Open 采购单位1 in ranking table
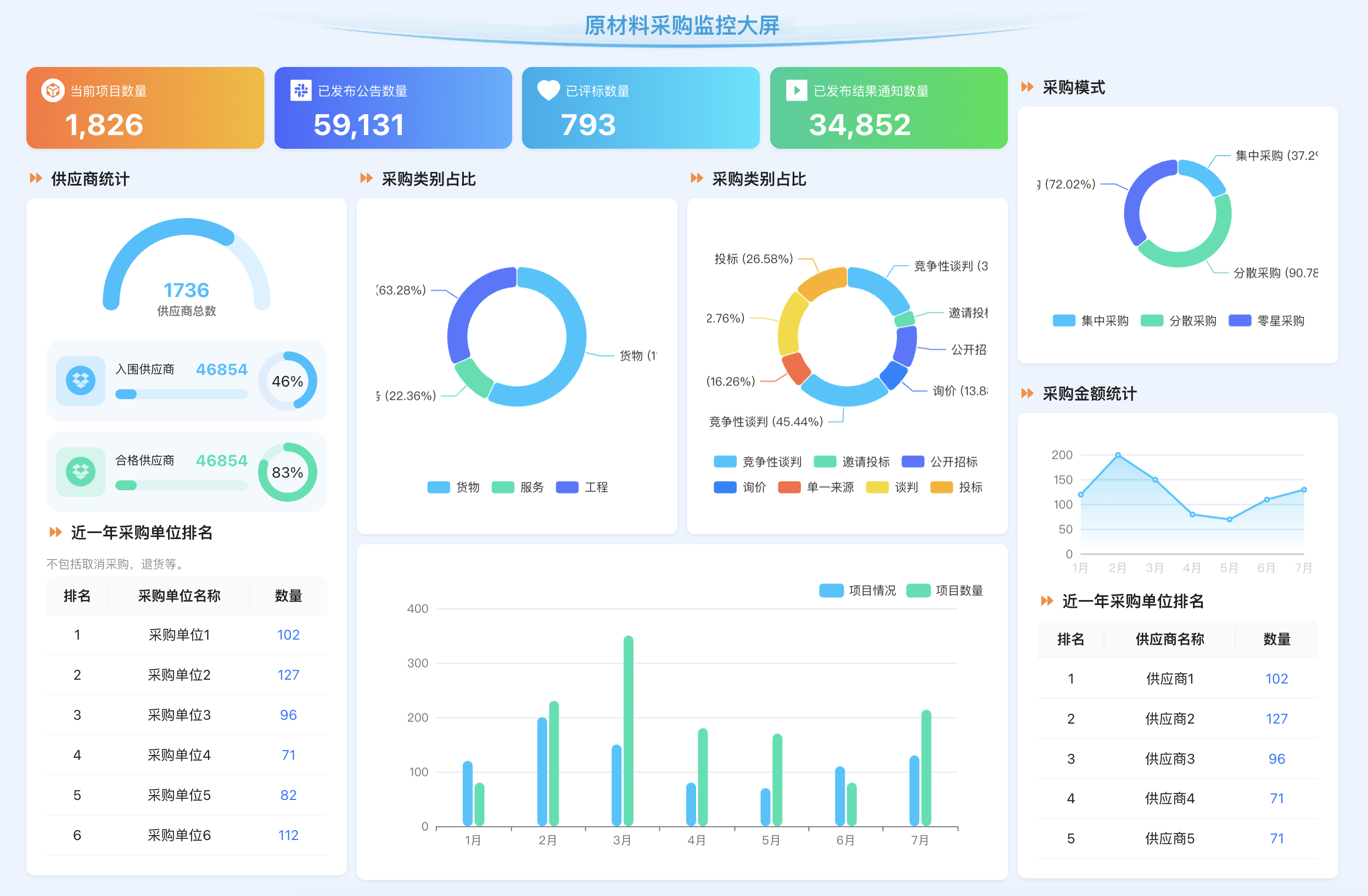1368x896 pixels. (x=179, y=635)
